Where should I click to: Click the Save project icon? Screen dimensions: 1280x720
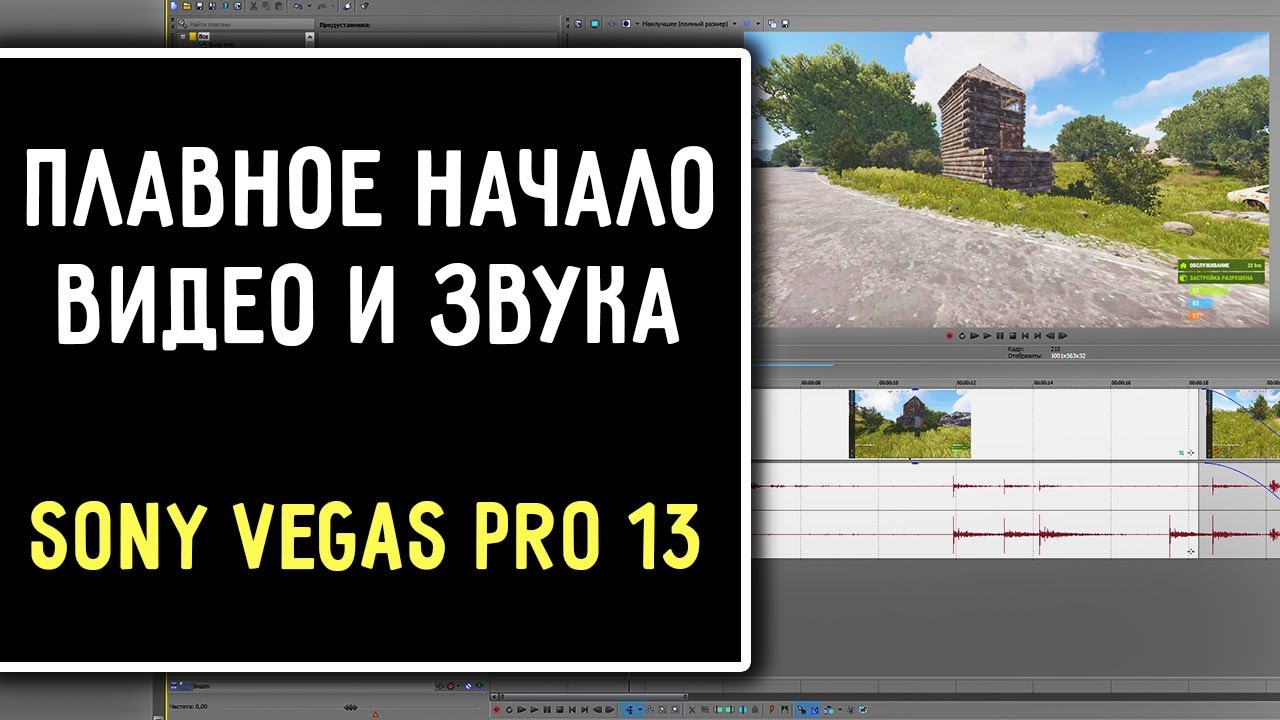click(x=199, y=6)
